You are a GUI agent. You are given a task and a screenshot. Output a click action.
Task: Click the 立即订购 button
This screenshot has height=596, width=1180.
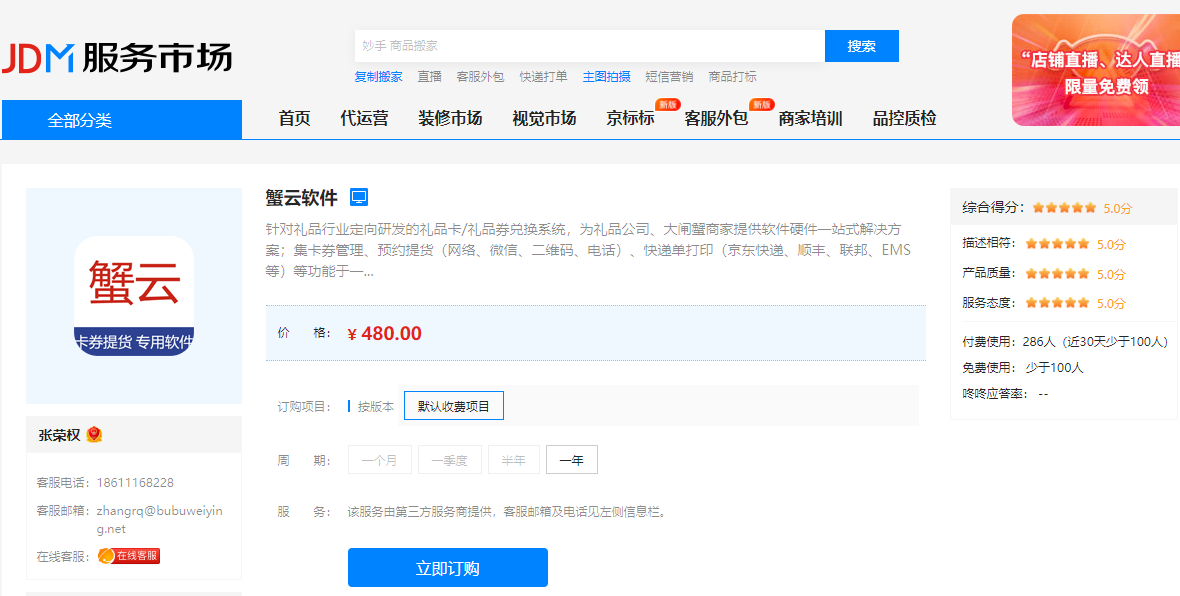(x=448, y=567)
